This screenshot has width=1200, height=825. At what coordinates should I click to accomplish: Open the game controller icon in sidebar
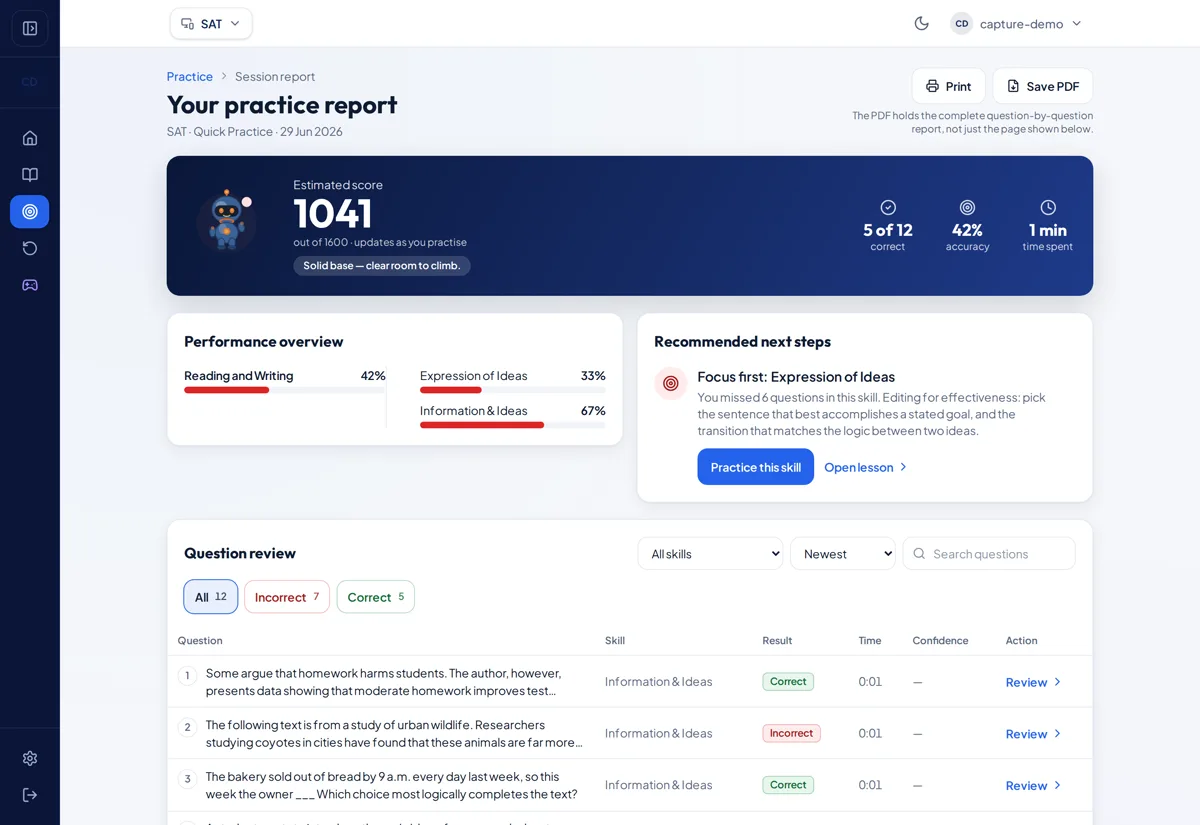29,285
